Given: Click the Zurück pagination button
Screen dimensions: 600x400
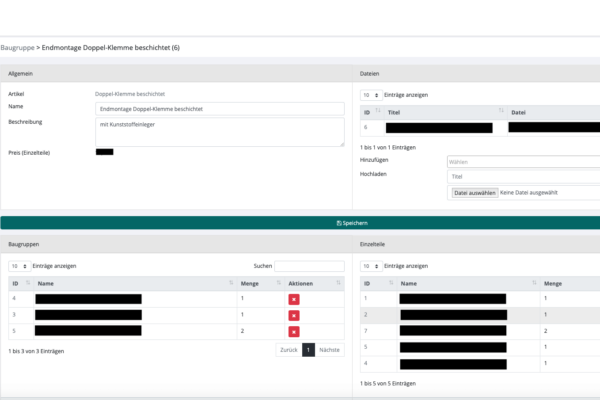Looking at the screenshot, I should point(288,350).
